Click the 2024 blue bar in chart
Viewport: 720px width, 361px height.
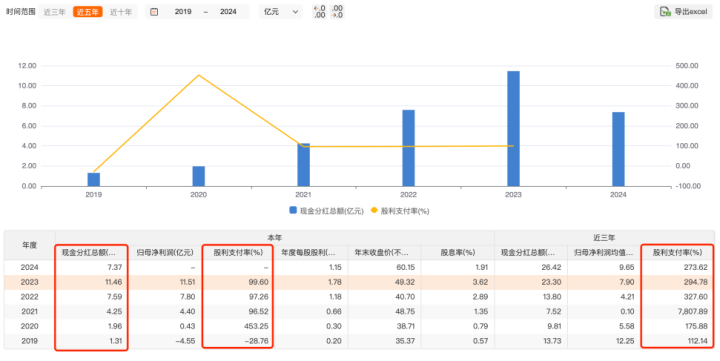[x=618, y=149]
